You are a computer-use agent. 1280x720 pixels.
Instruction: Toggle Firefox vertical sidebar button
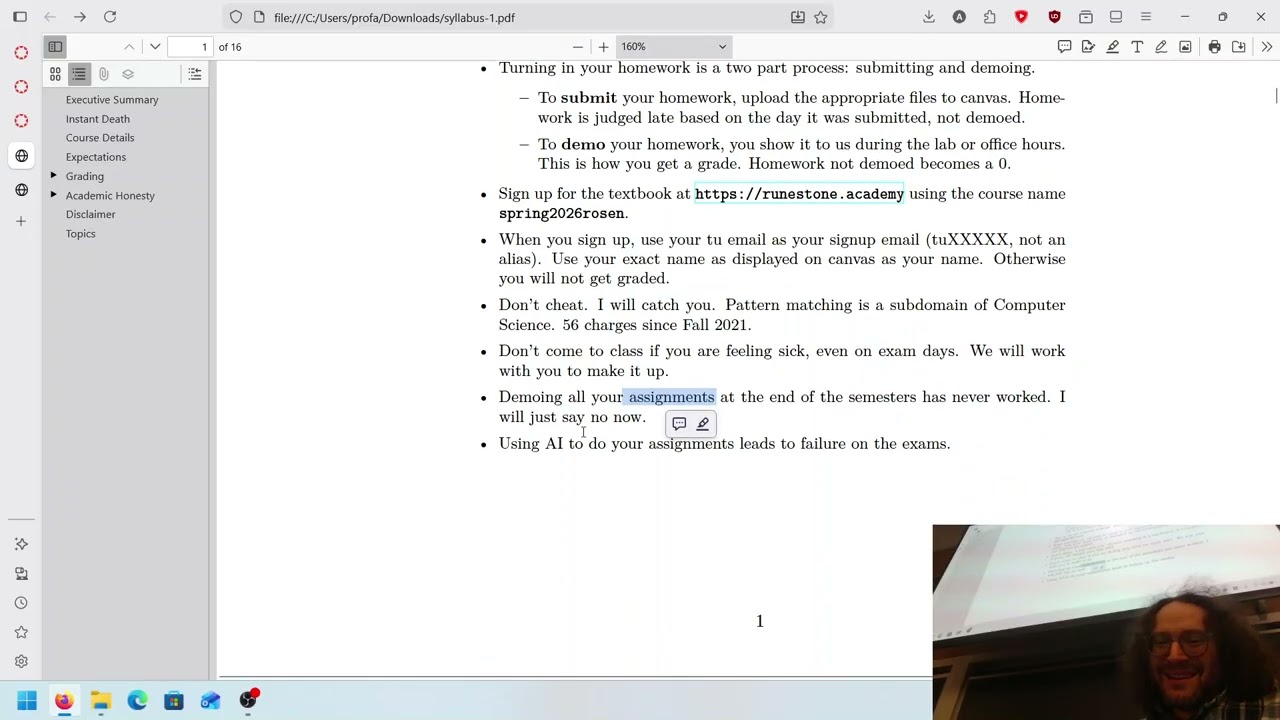click(x=20, y=17)
